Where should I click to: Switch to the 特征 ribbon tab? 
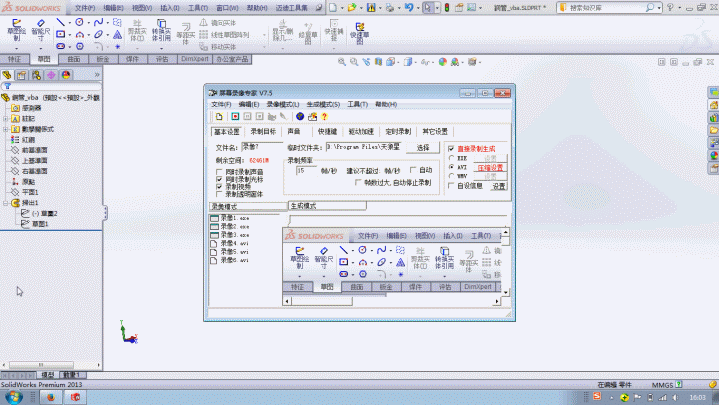[x=15, y=59]
